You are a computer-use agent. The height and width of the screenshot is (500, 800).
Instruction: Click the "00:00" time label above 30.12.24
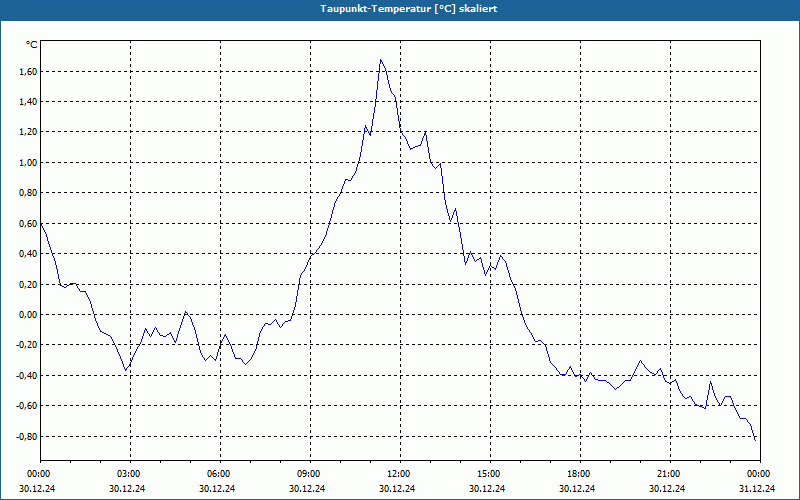[x=37, y=474]
